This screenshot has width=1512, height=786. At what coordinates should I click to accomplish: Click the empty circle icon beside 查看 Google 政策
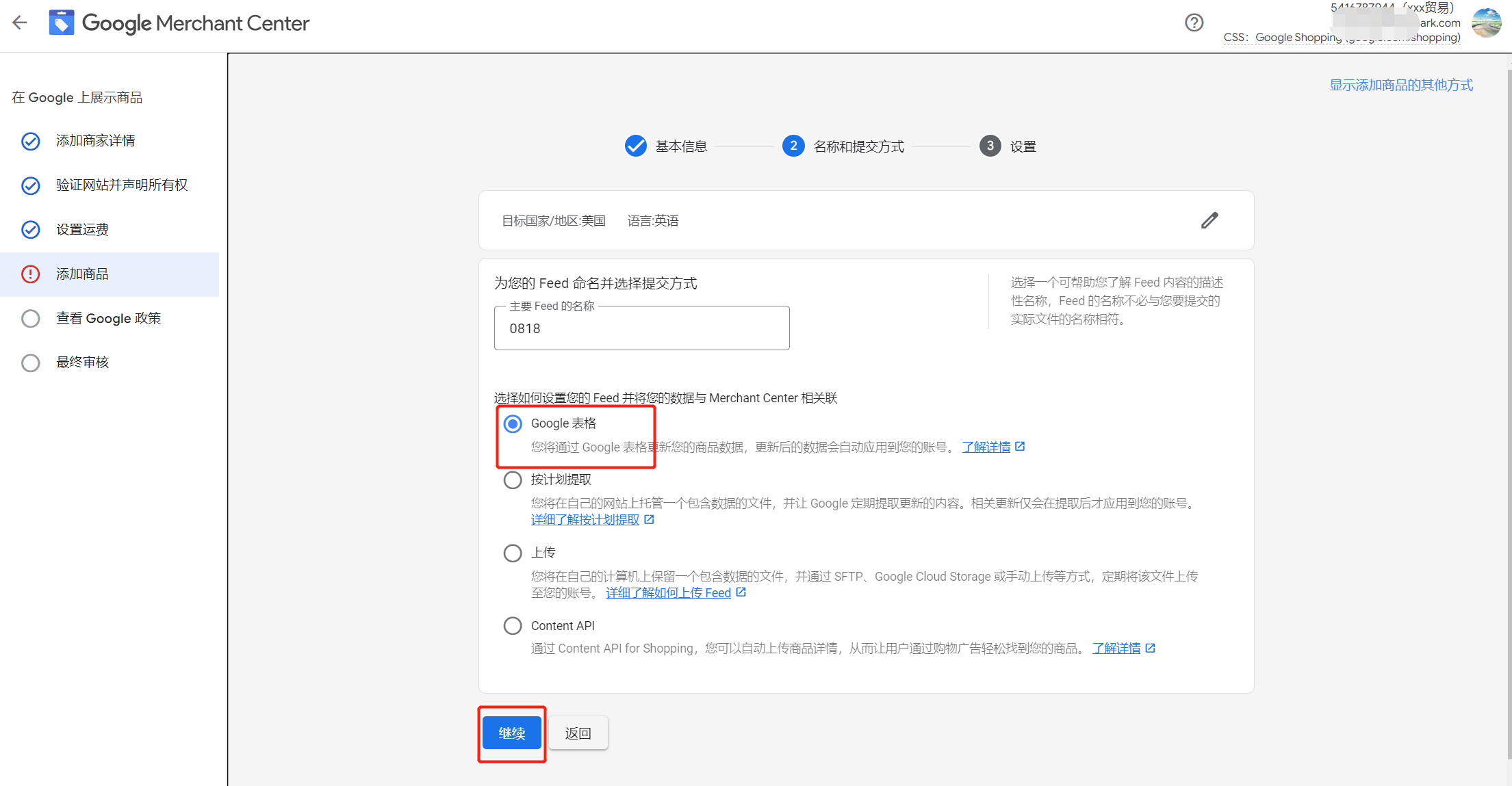tap(31, 319)
